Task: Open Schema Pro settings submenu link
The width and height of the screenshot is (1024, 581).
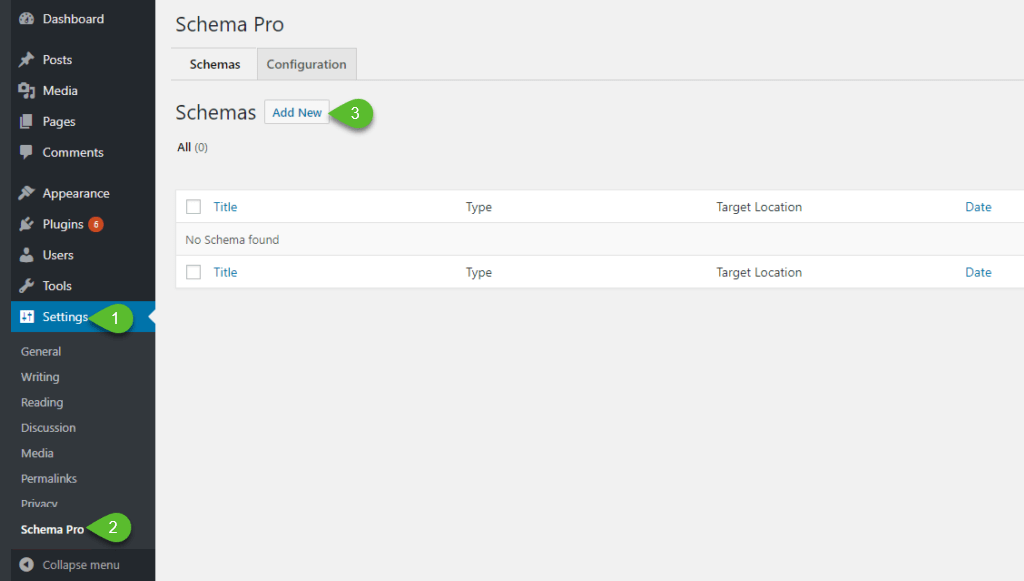Action: [x=52, y=529]
